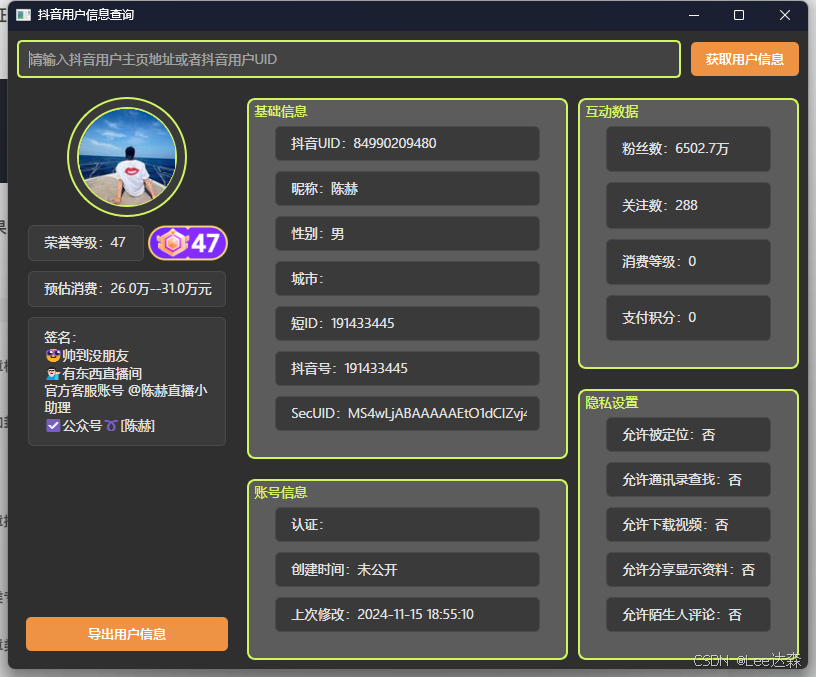Select the 抖音号: 191433445 field
Screen dimensions: 816x677
click(x=407, y=368)
